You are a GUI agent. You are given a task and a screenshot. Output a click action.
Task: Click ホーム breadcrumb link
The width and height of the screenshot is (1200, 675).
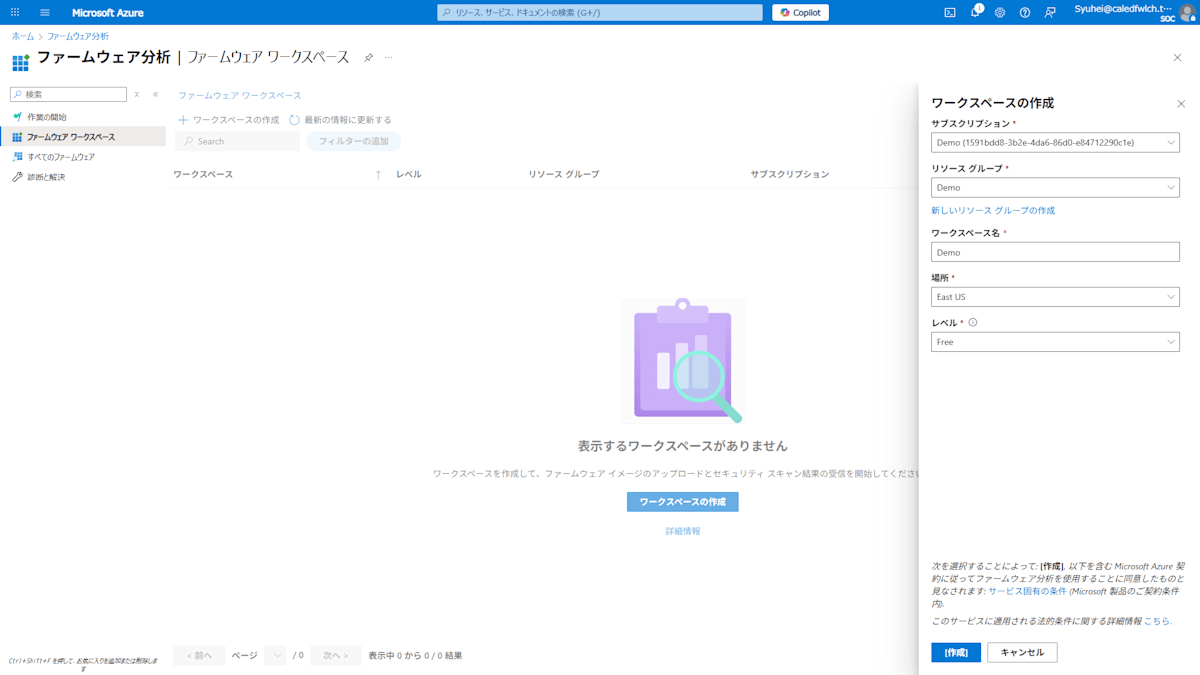click(22, 36)
